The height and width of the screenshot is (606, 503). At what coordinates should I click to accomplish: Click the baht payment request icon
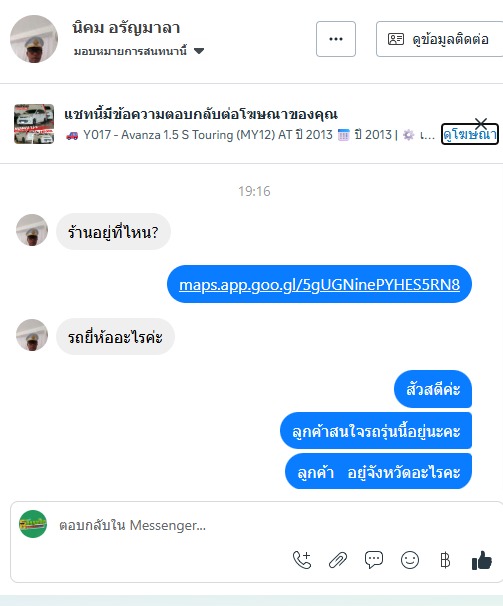point(445,560)
